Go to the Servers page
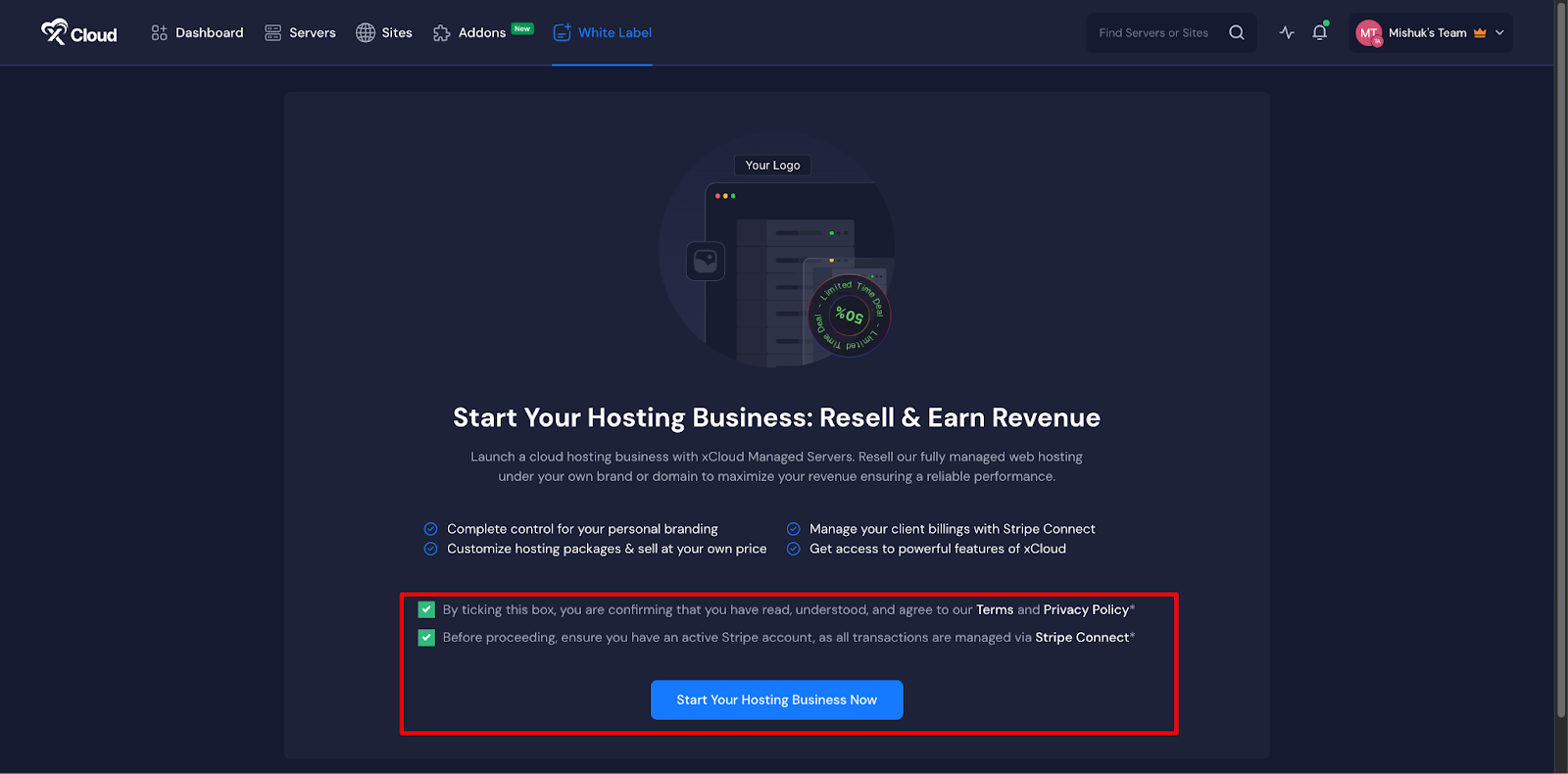Screen dimensions: 1568x774 point(300,32)
